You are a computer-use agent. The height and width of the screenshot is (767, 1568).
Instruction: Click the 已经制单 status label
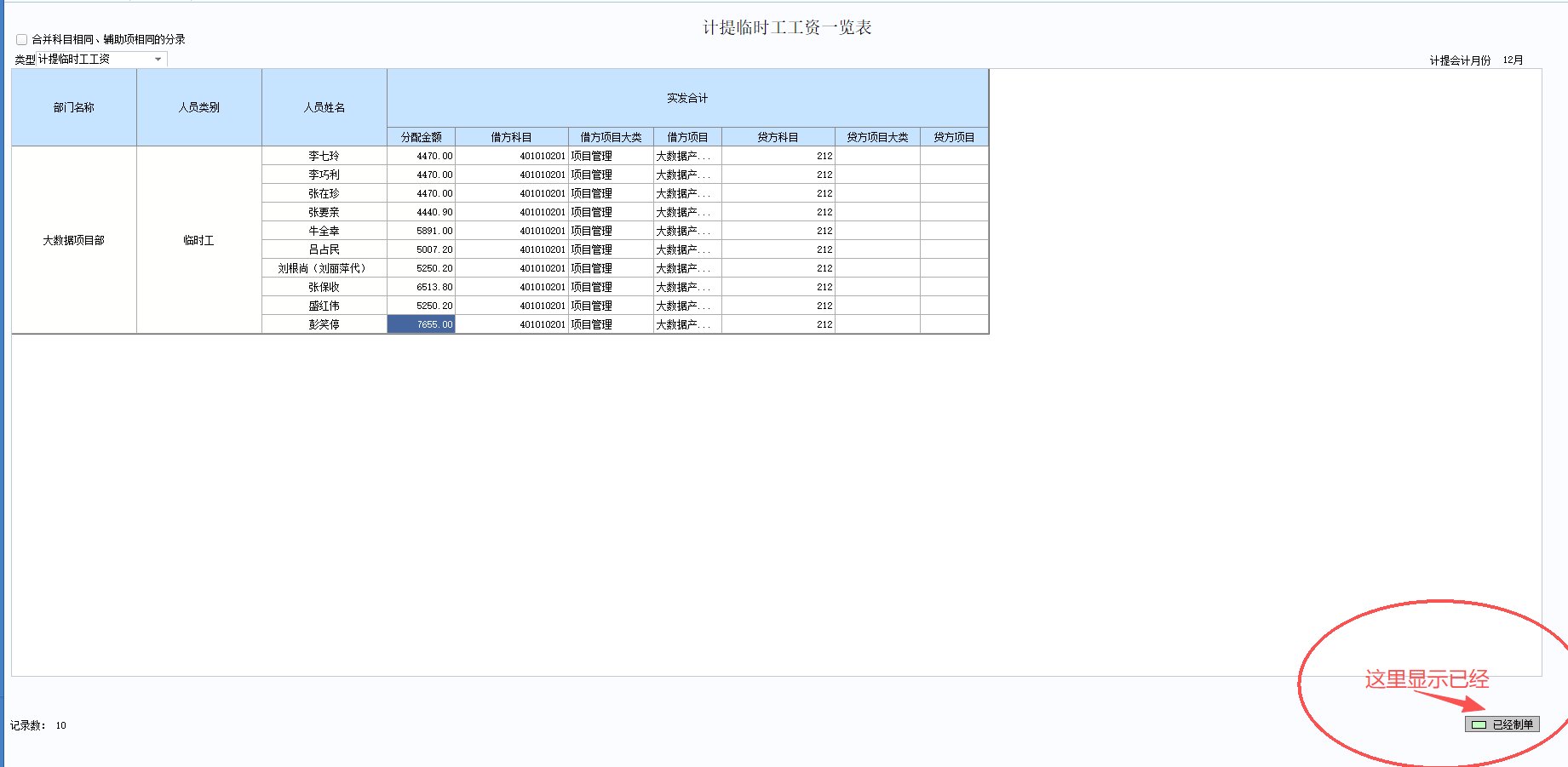(x=1513, y=724)
